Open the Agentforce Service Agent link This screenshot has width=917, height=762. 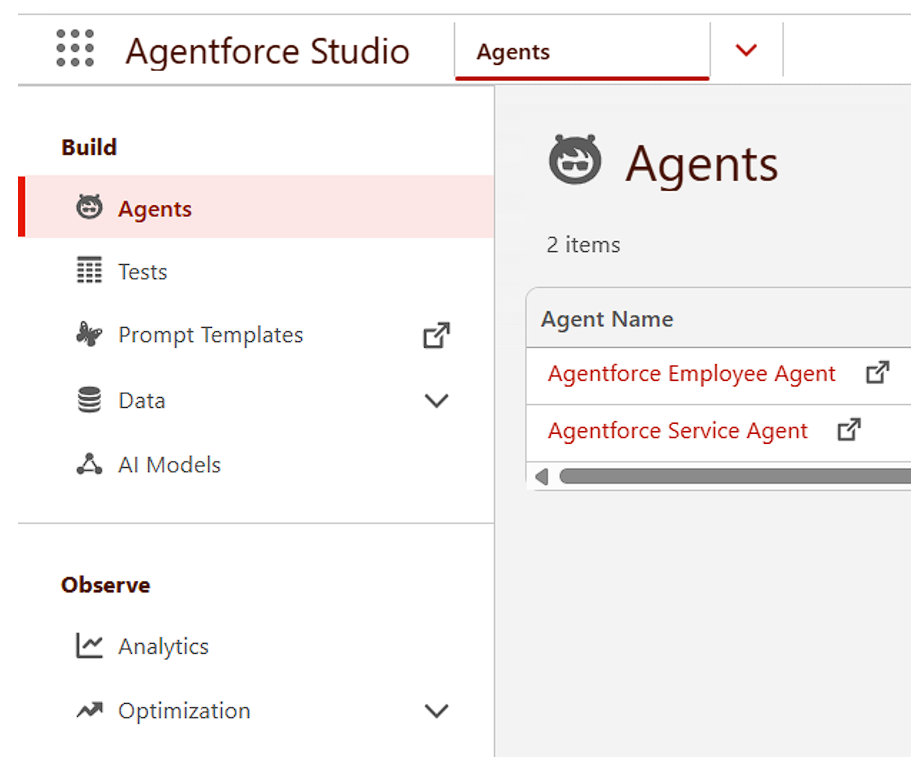(x=677, y=431)
